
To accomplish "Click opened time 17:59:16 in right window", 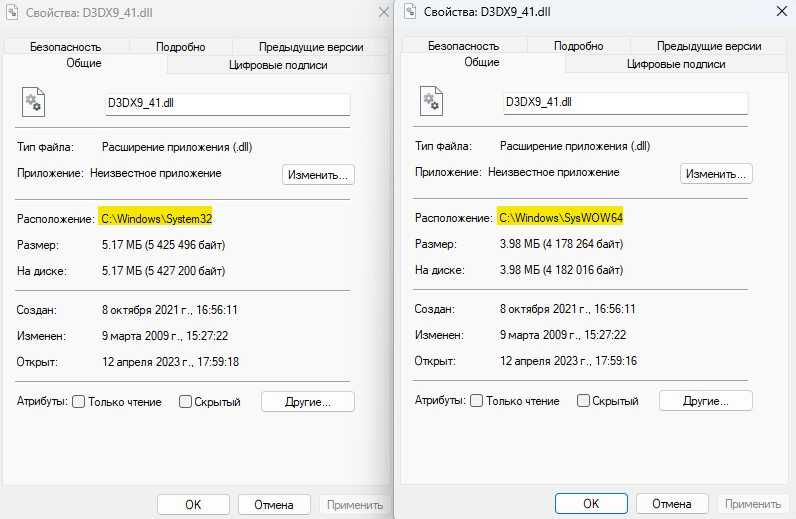I will (616, 361).
